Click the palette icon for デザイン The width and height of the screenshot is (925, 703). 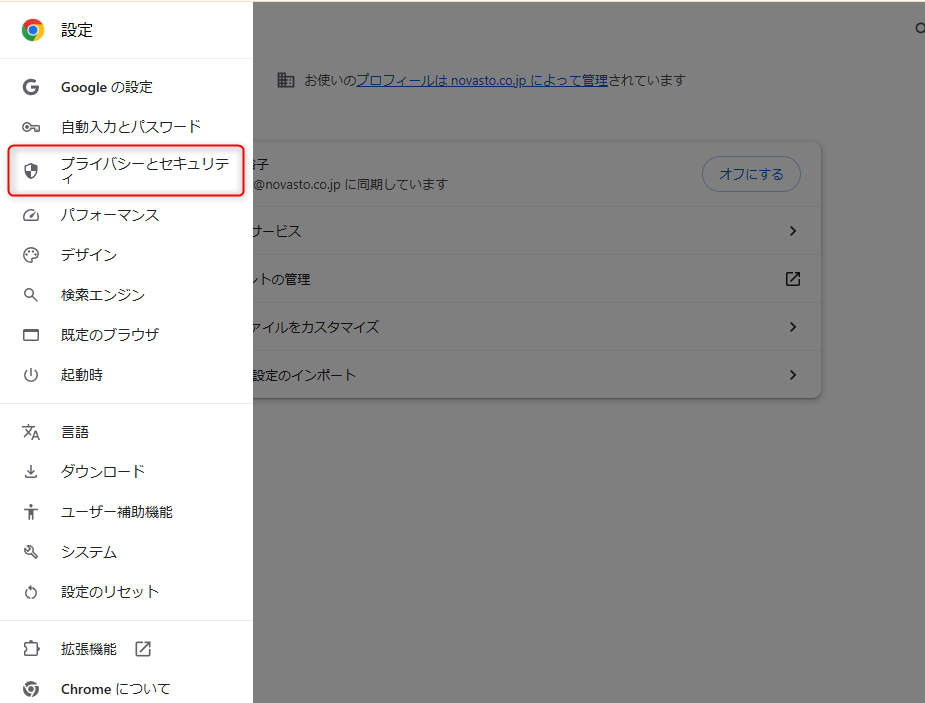coord(31,255)
